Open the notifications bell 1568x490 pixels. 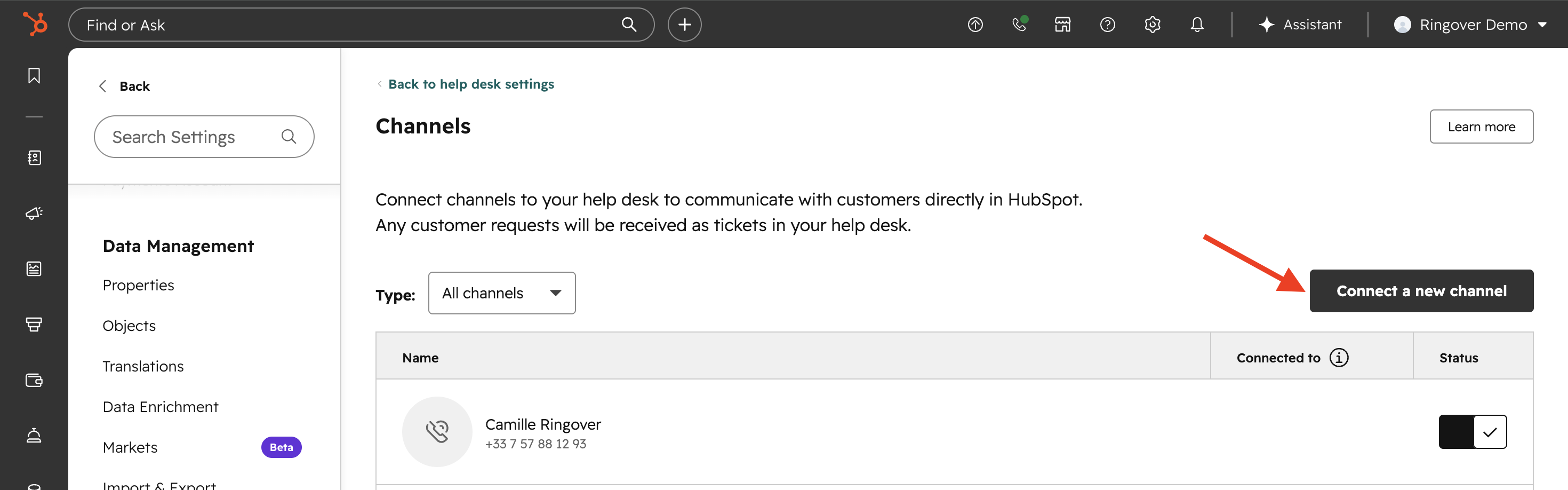click(1197, 25)
